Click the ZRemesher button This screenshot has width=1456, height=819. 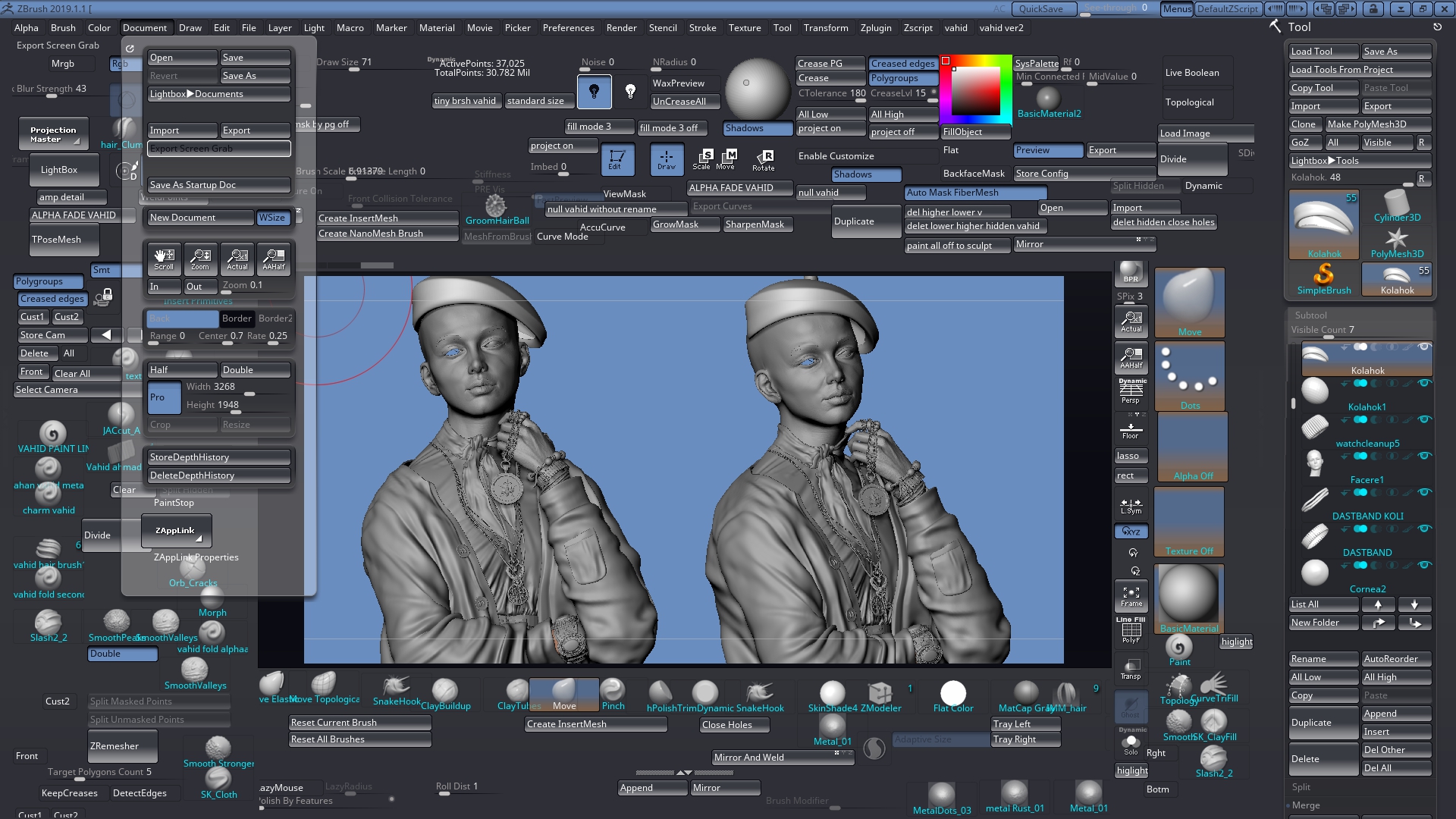(122, 746)
